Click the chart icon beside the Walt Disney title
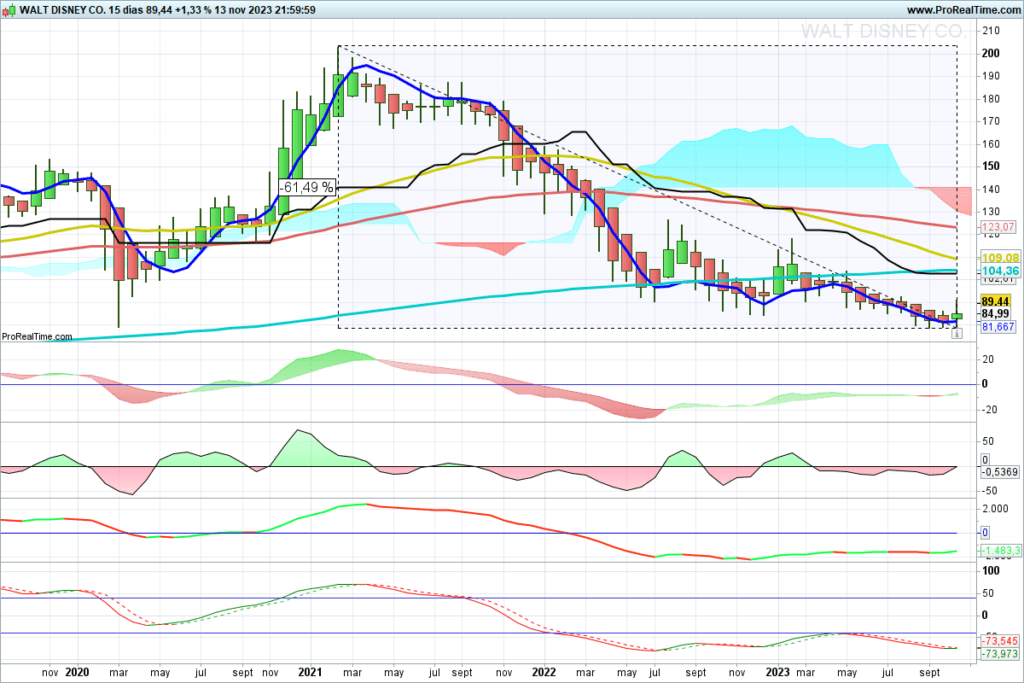This screenshot has height=683, width=1024. [8, 10]
